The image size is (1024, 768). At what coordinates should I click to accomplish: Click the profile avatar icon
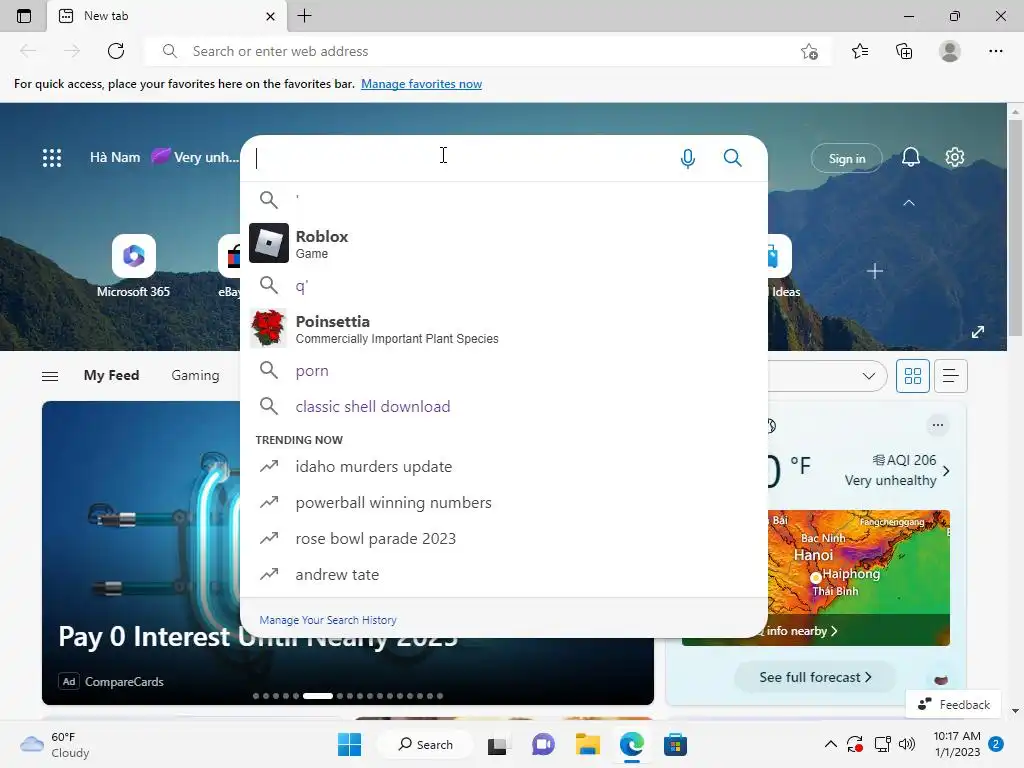click(950, 51)
